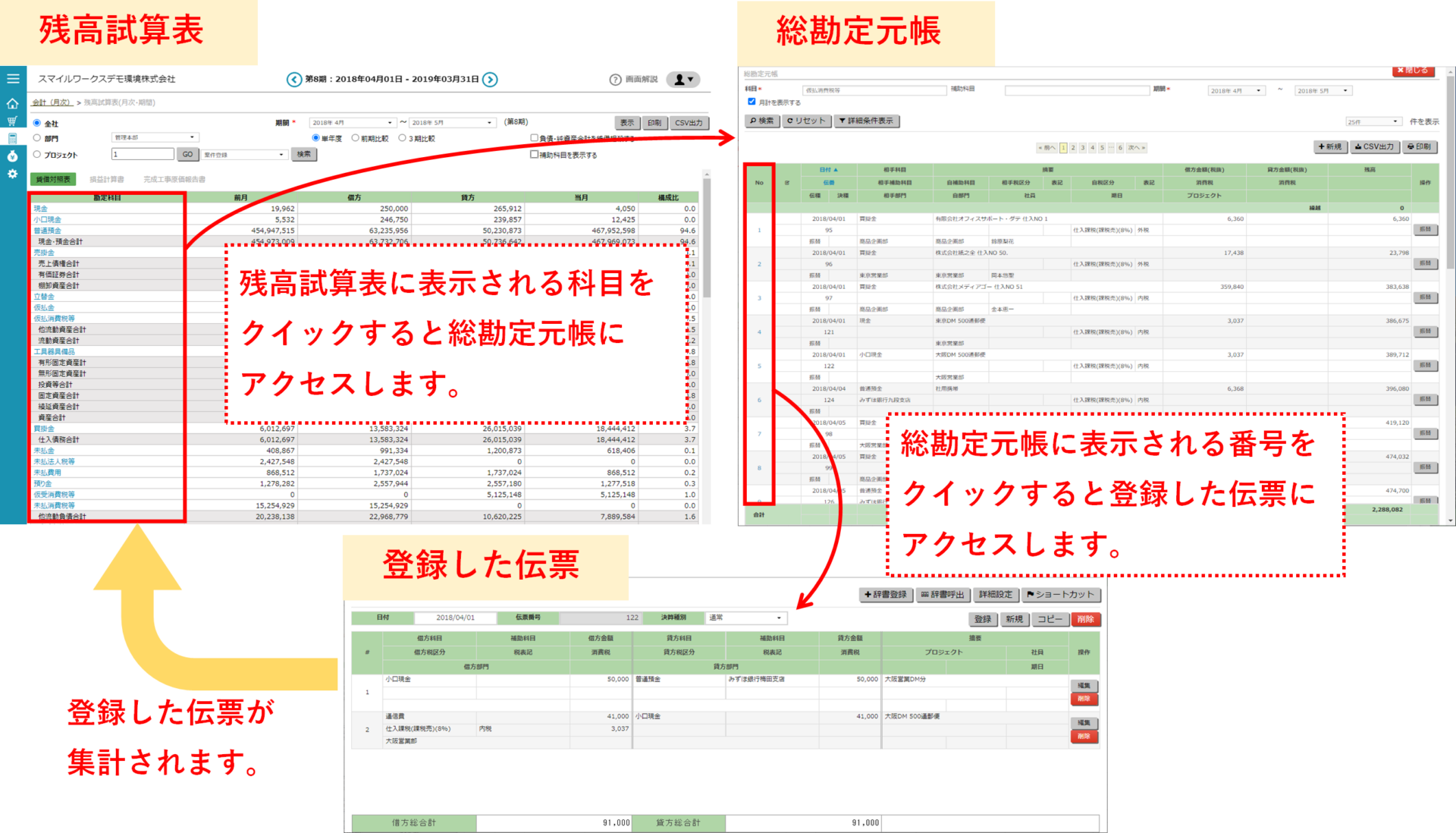Go to ledger page 2
The height and width of the screenshot is (833, 1456).
(1073, 148)
